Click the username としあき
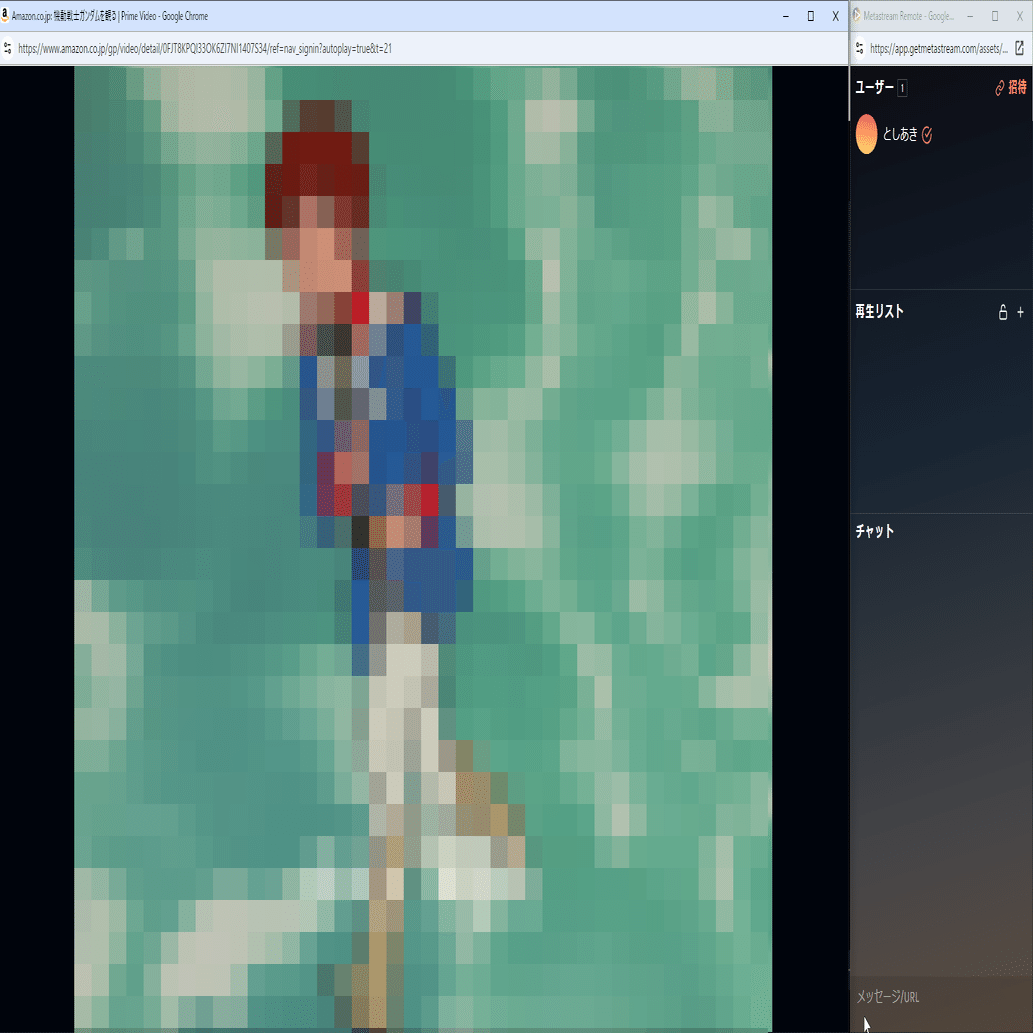 pyautogui.click(x=900, y=134)
